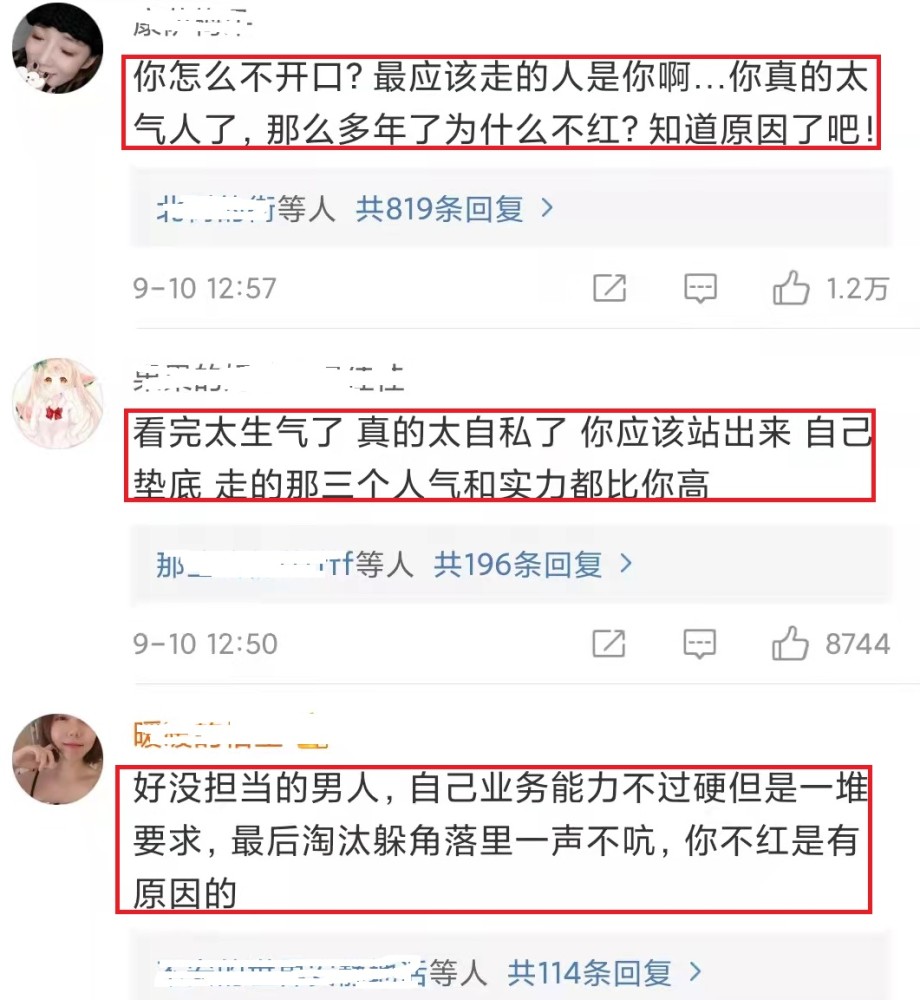Share the comment posted at 9-10 12:50
This screenshot has height=1000, width=920.
click(x=609, y=643)
